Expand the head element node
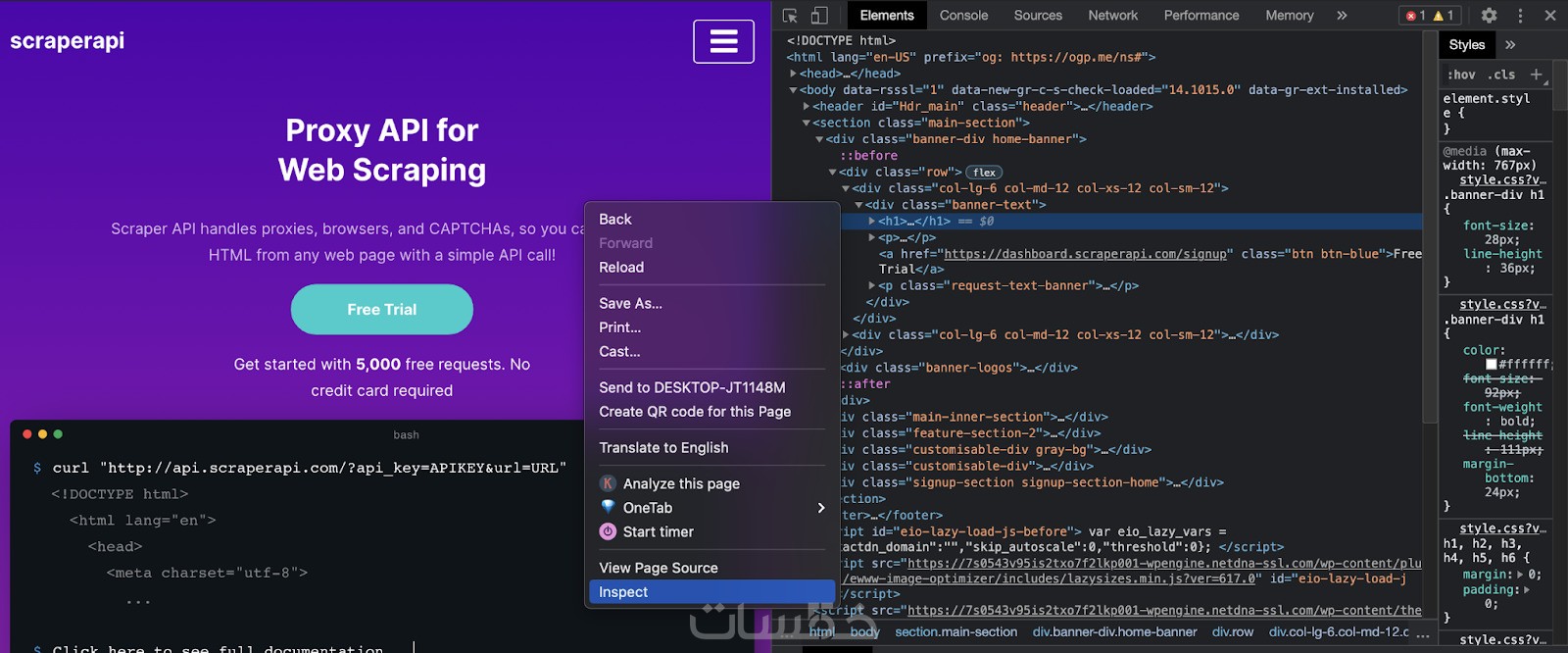 (793, 74)
